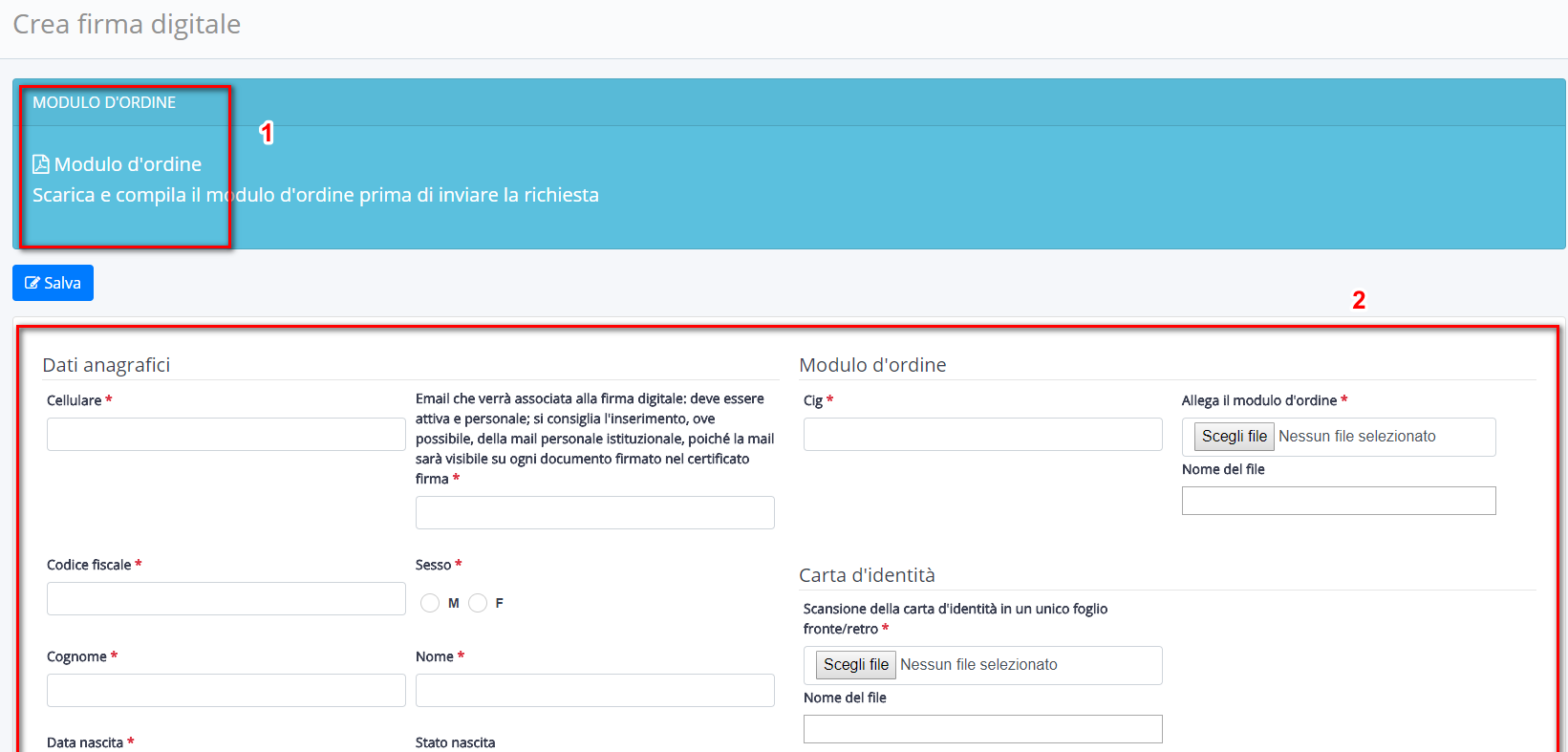Open the Modulo d'ordine download link

tap(127, 164)
